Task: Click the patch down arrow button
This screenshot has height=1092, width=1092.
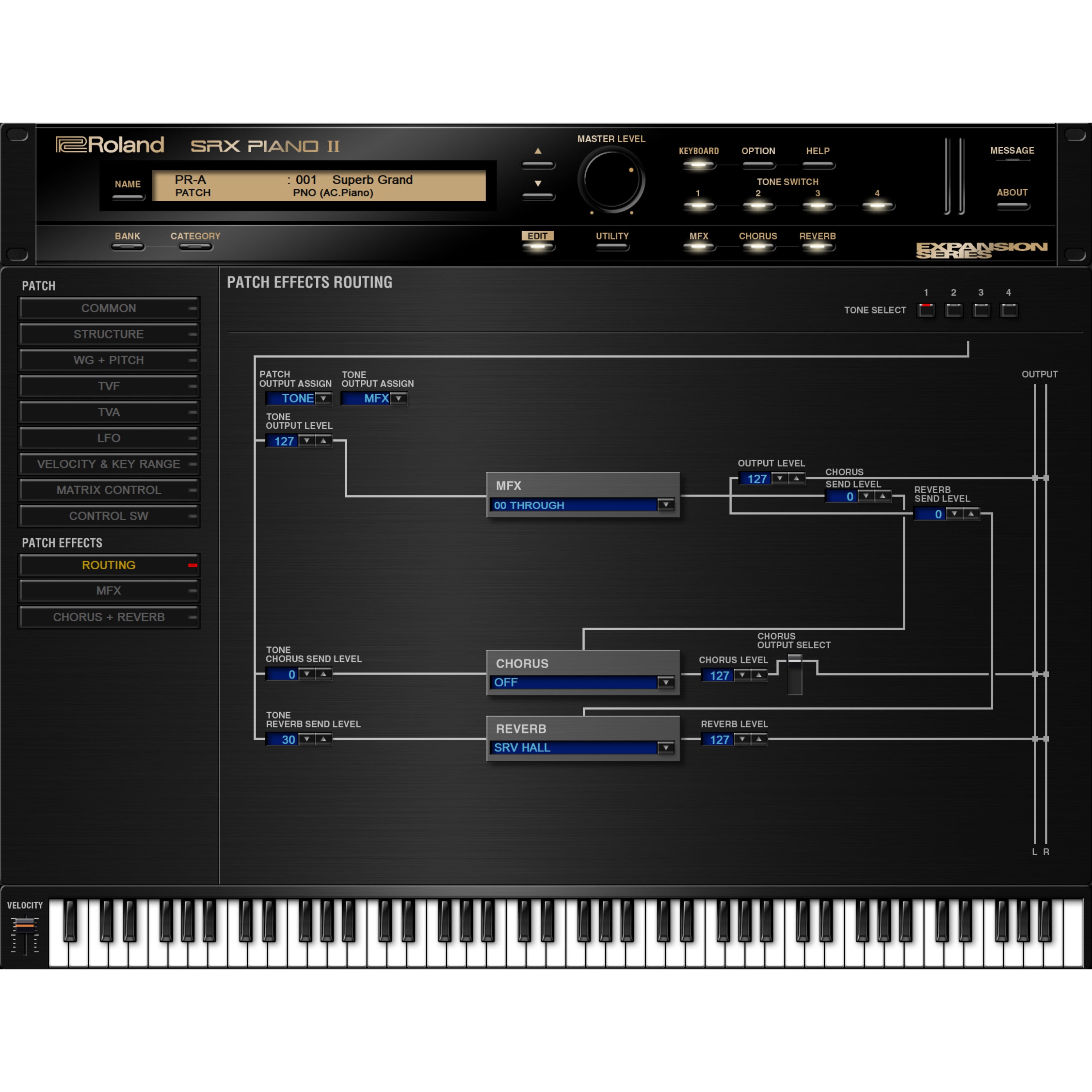Action: coord(538,196)
